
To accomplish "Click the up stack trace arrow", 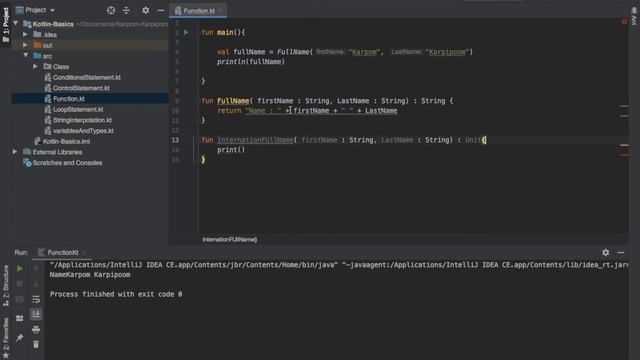I will coord(36,269).
